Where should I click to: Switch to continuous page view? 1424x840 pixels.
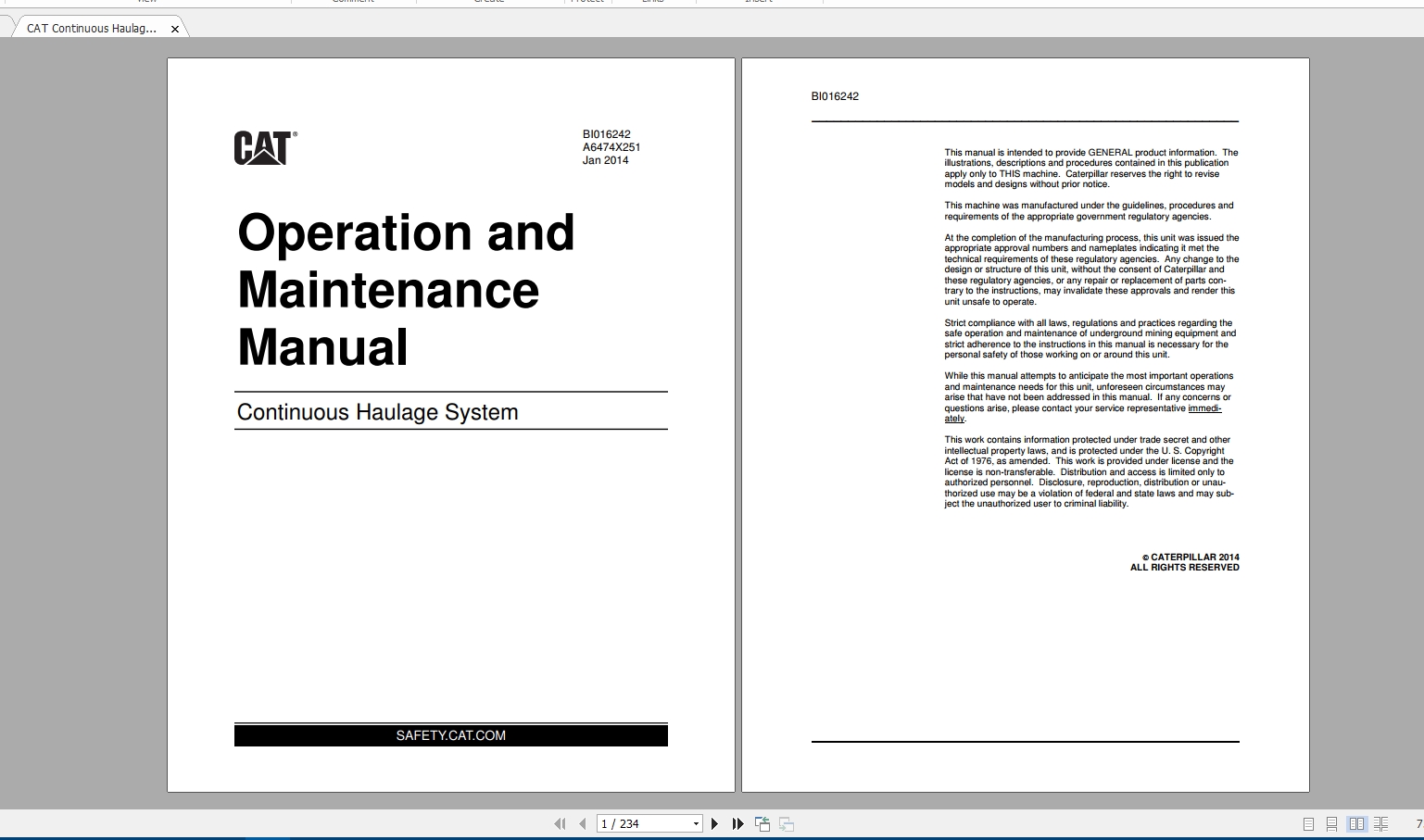point(1331,823)
